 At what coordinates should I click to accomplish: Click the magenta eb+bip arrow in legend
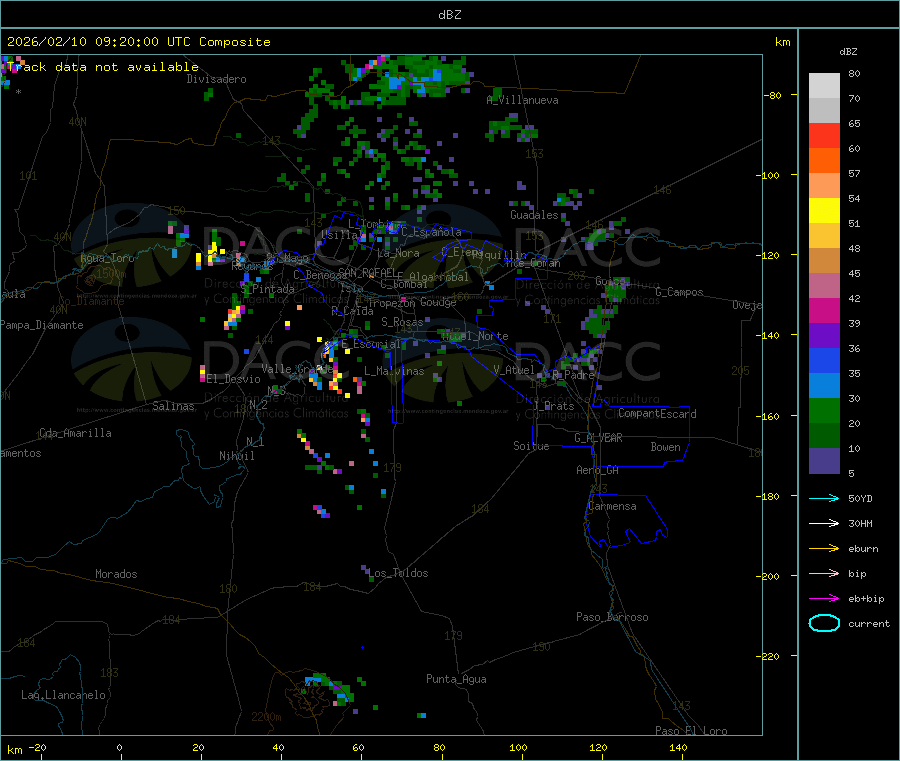(824, 598)
